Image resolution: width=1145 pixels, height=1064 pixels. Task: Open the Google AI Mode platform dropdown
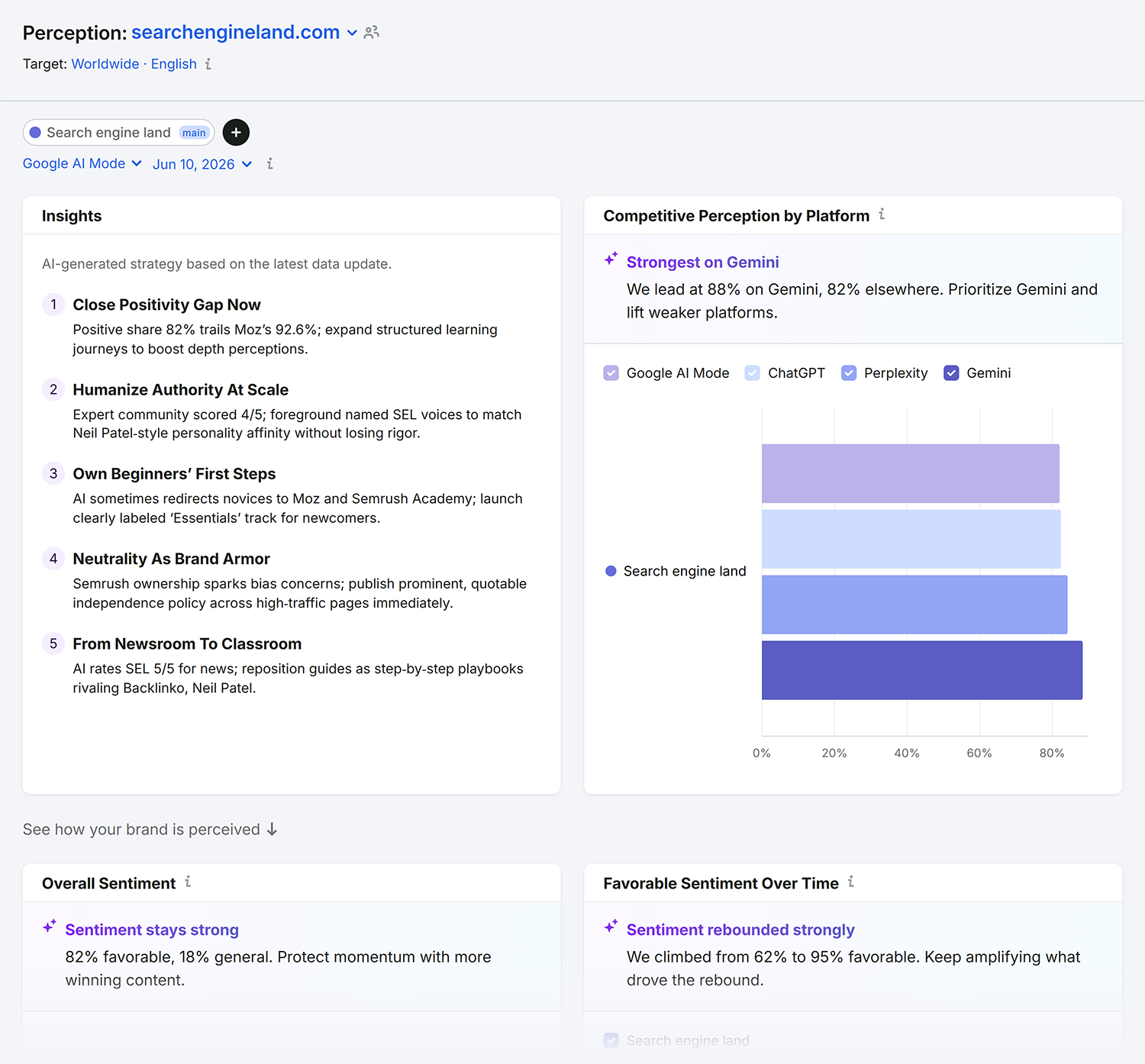82,163
